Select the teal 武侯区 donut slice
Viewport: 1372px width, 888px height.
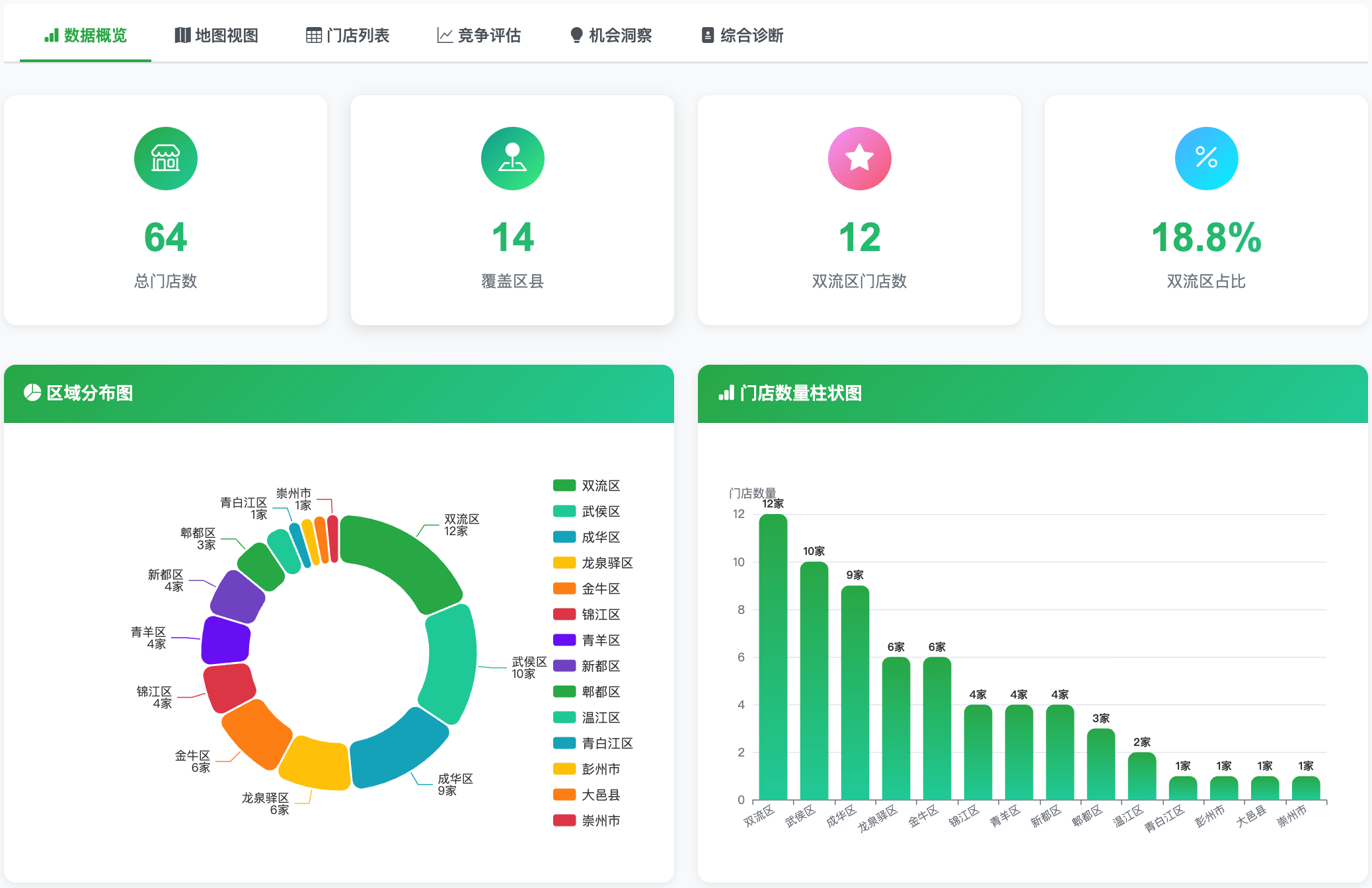click(x=452, y=664)
